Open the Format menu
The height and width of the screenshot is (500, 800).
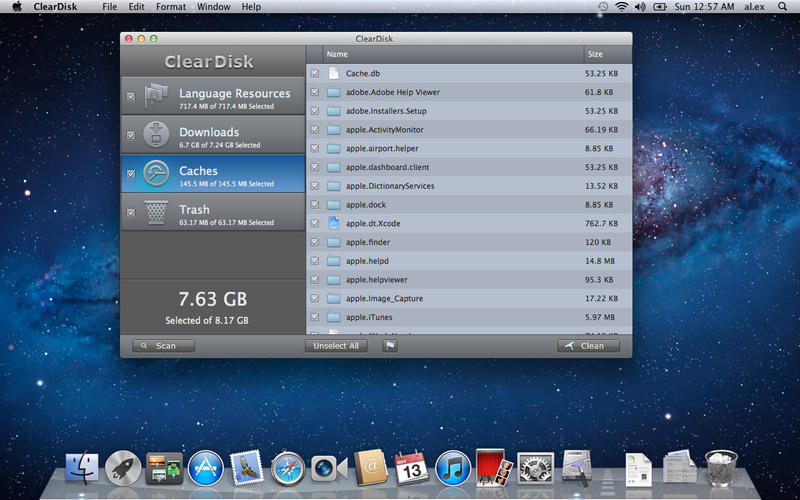point(171,7)
